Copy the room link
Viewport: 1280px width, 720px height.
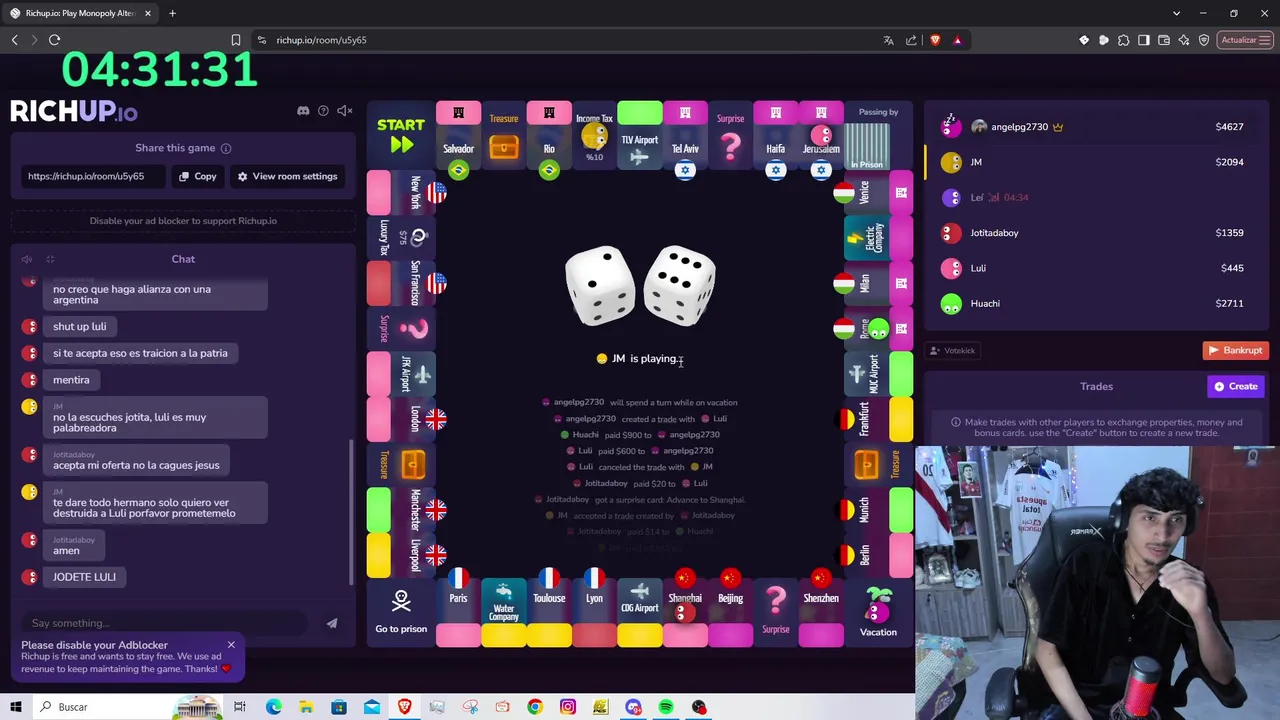[197, 176]
